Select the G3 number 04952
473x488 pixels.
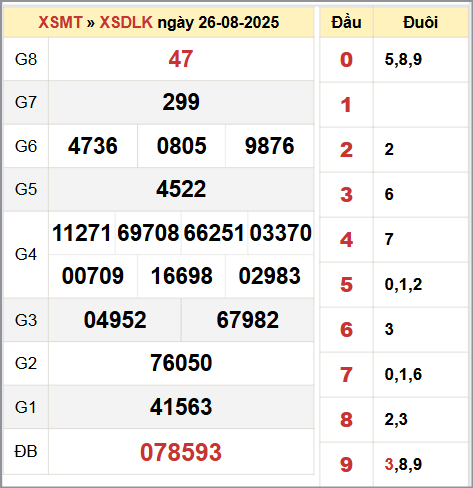(115, 320)
